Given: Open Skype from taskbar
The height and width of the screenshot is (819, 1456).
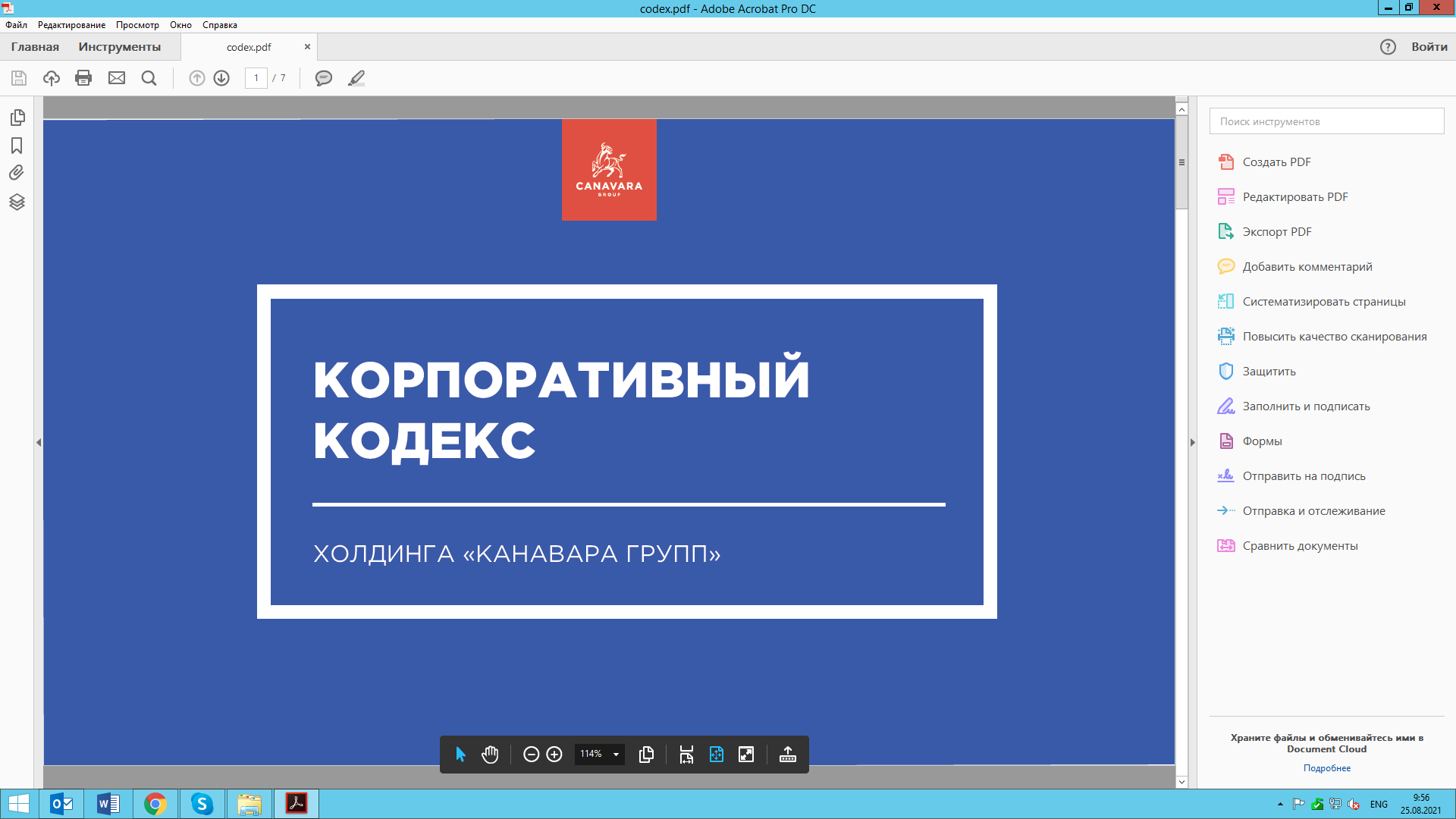Looking at the screenshot, I should (x=202, y=804).
